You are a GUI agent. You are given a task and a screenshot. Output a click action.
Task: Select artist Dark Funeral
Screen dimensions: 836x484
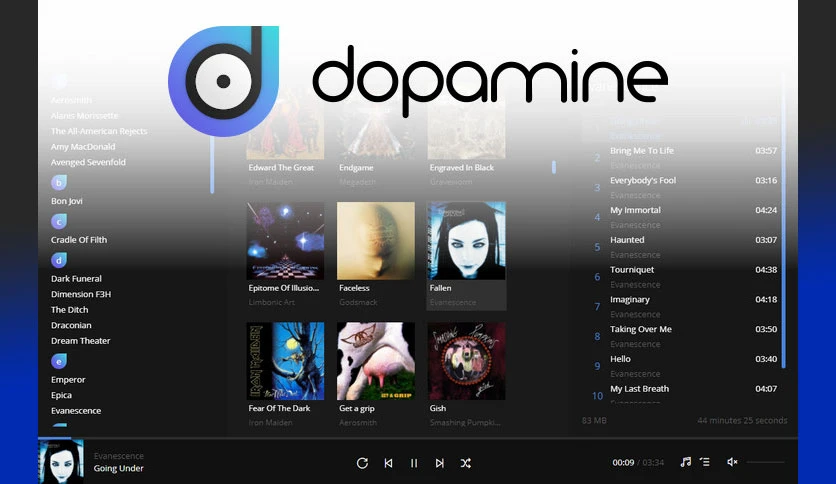[x=76, y=279]
